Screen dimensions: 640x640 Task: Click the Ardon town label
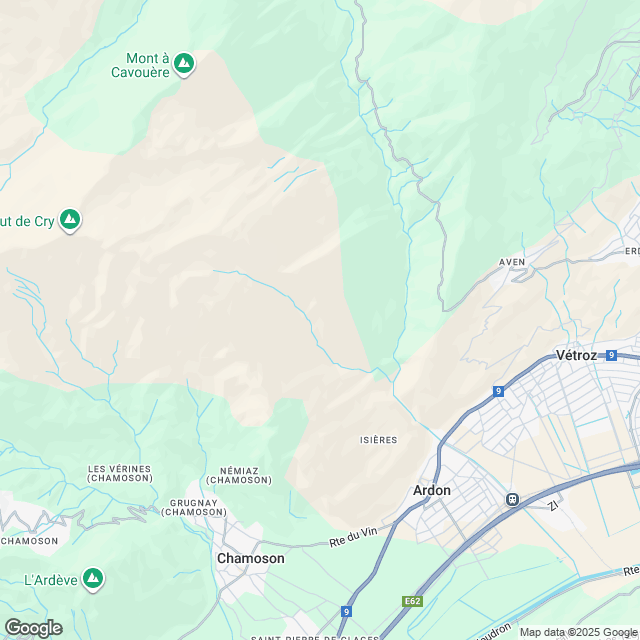pyautogui.click(x=432, y=490)
